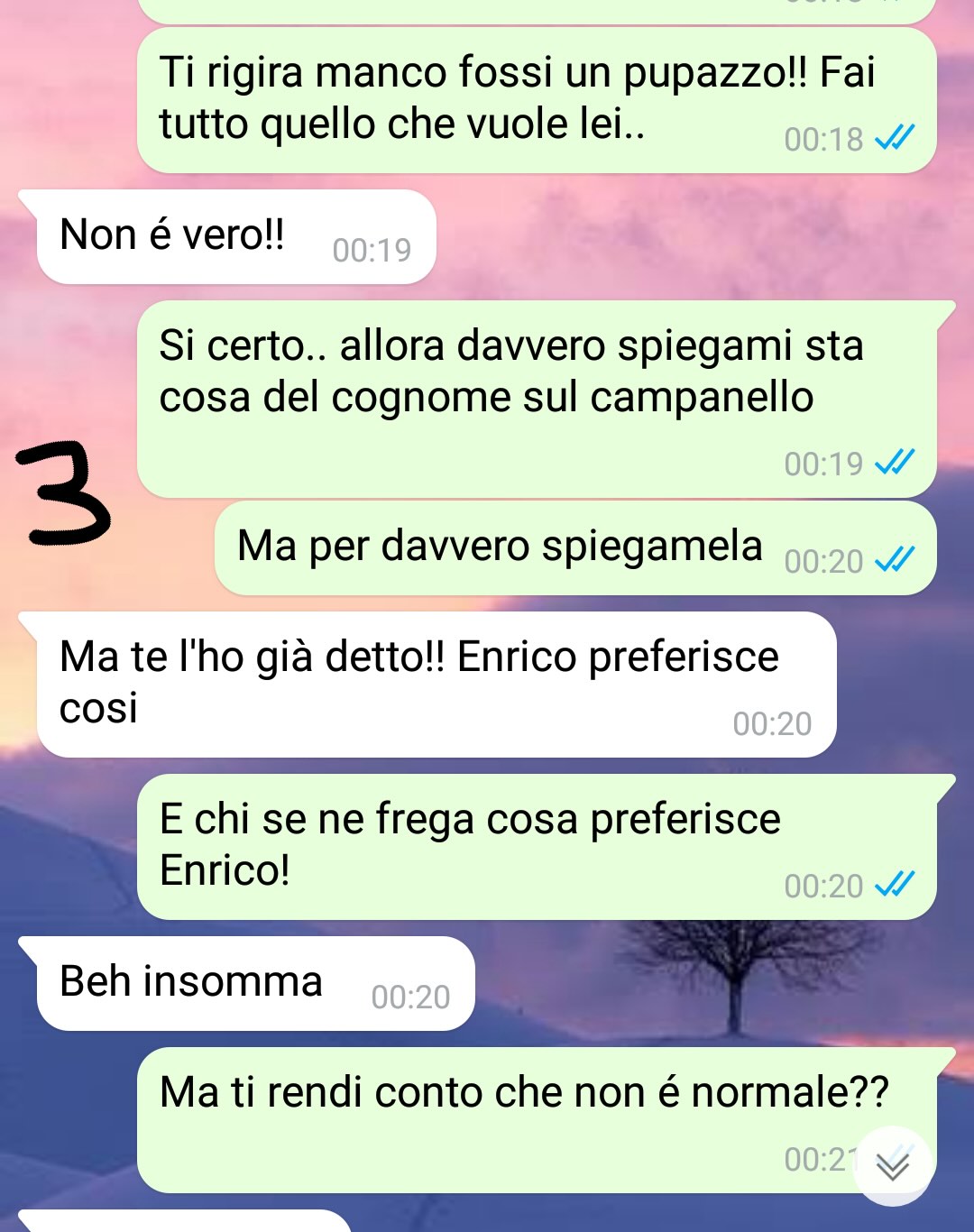Select the 'Ti rigira manco fossi un pupazzo' message
The height and width of the screenshot is (1232, 974).
click(537, 100)
